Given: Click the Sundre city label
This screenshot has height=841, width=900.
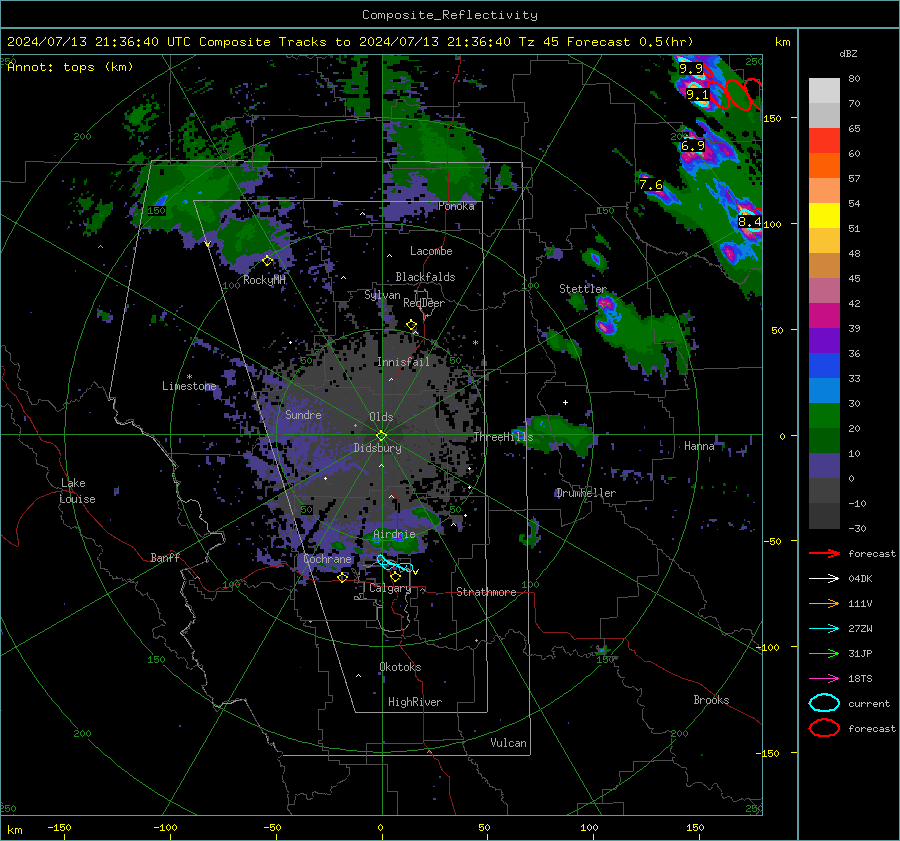Looking at the screenshot, I should (303, 414).
